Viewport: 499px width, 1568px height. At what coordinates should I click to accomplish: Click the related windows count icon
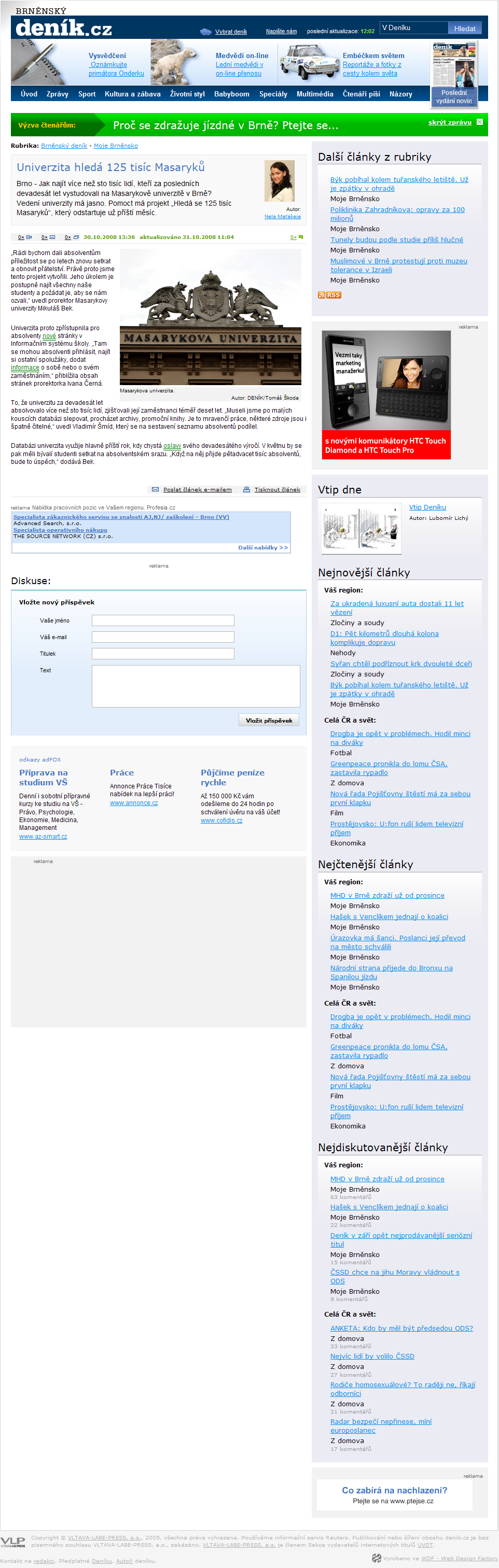pos(76,237)
